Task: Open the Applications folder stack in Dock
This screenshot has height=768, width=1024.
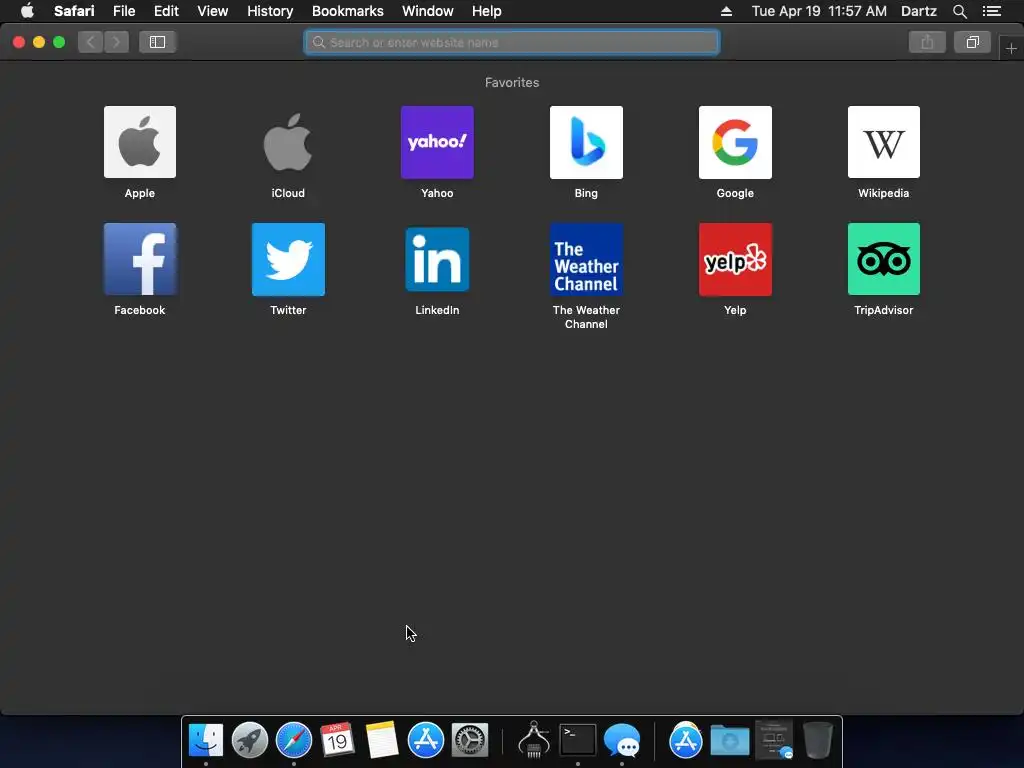Action: point(686,740)
